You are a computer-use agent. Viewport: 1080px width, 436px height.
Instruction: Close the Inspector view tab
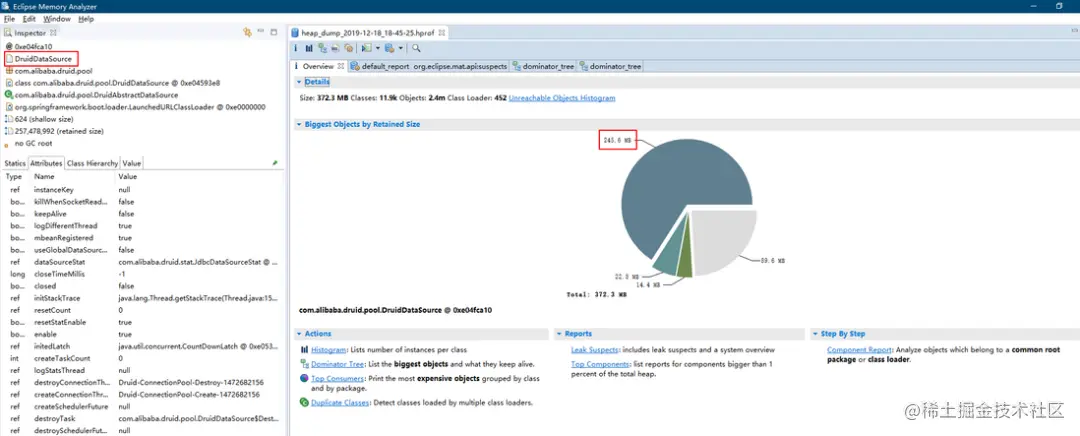tap(54, 32)
